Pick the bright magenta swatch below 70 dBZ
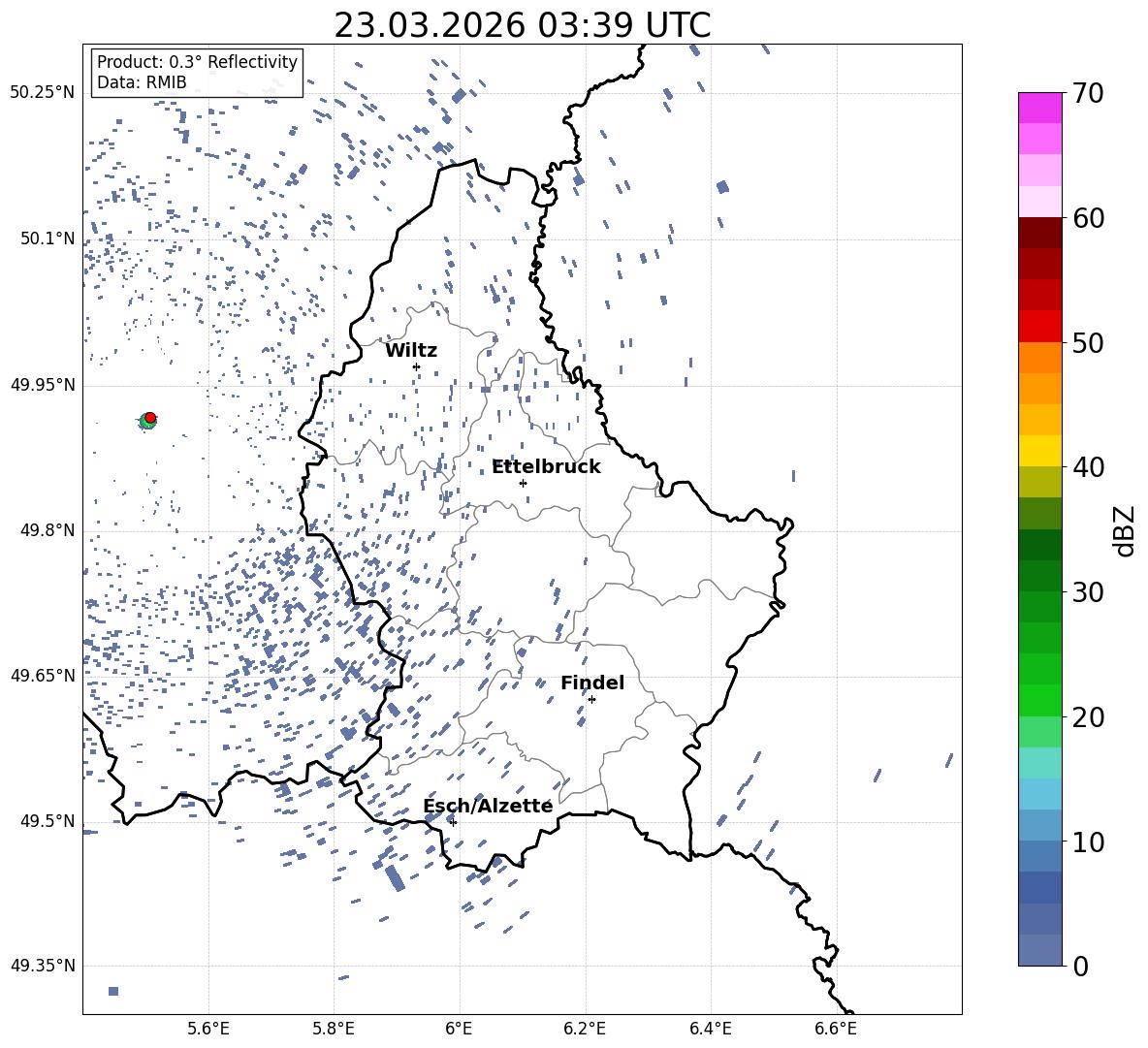Viewport: 1148px width, 1048px height. tap(1039, 108)
